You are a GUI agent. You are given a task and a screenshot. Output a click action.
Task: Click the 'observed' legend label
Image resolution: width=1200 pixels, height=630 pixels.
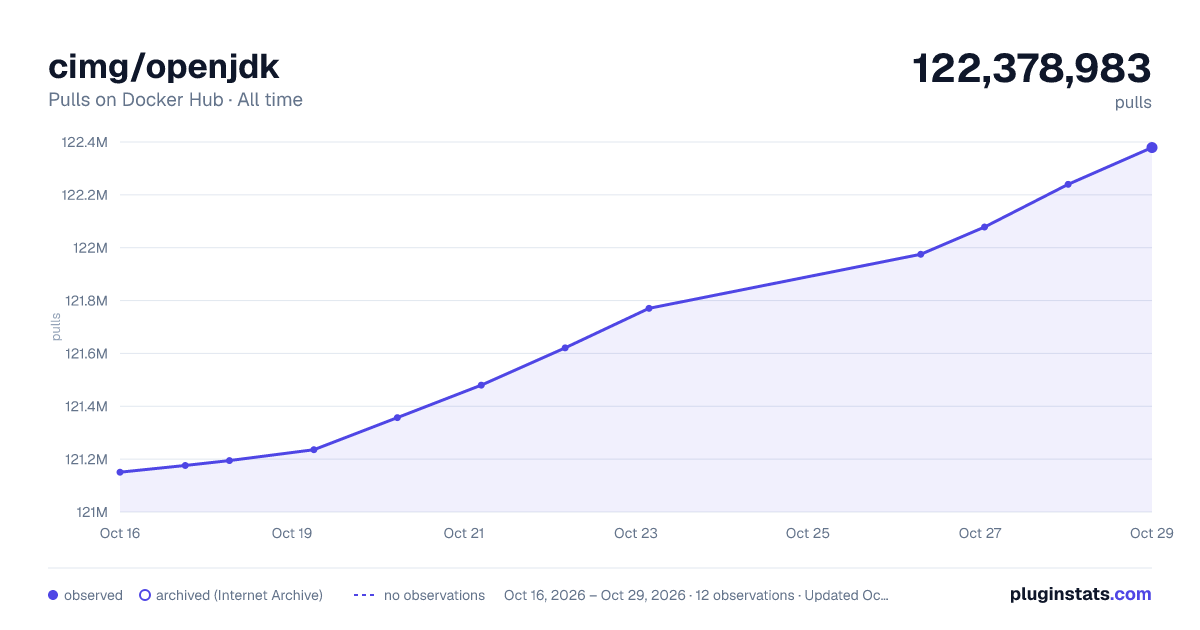(x=93, y=595)
